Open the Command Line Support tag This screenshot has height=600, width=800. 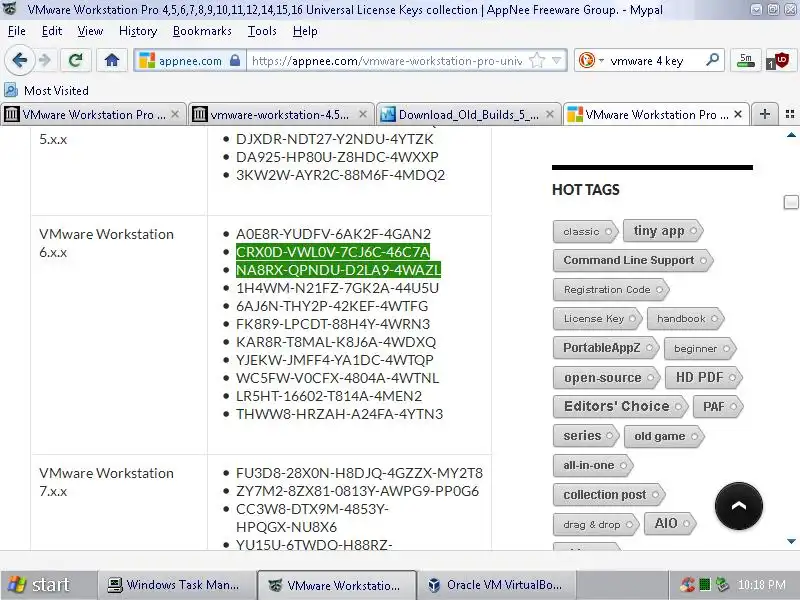(633, 260)
